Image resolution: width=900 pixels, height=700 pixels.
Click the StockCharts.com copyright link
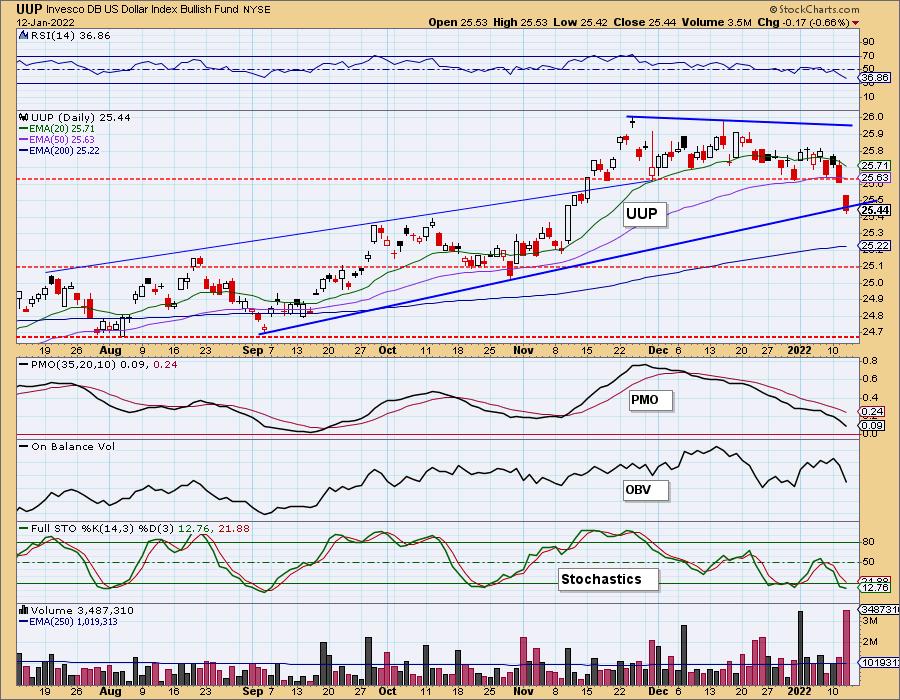(814, 9)
